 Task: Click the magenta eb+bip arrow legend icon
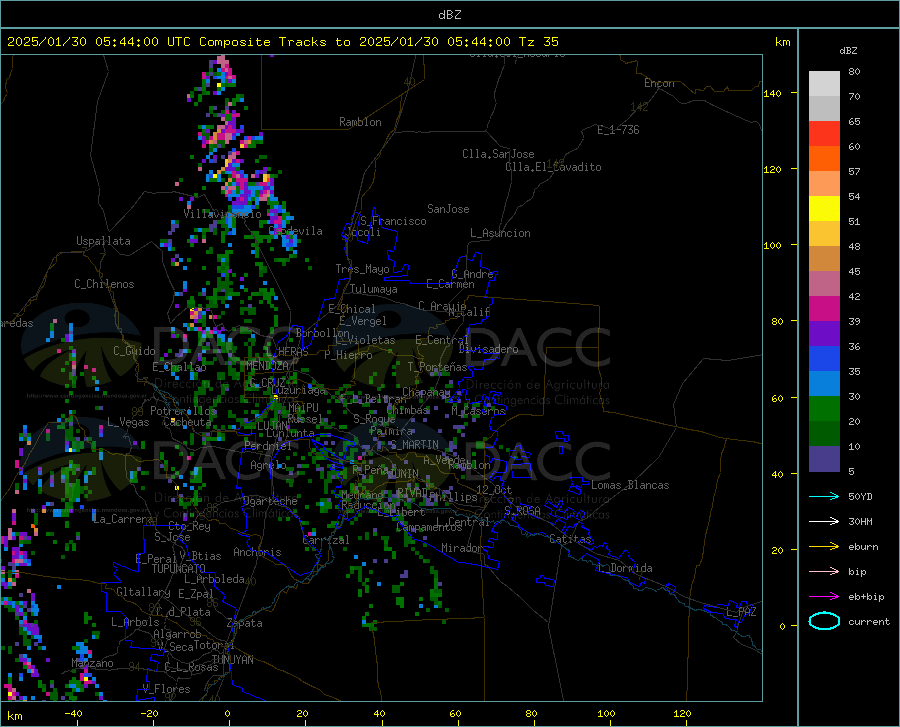click(x=824, y=597)
